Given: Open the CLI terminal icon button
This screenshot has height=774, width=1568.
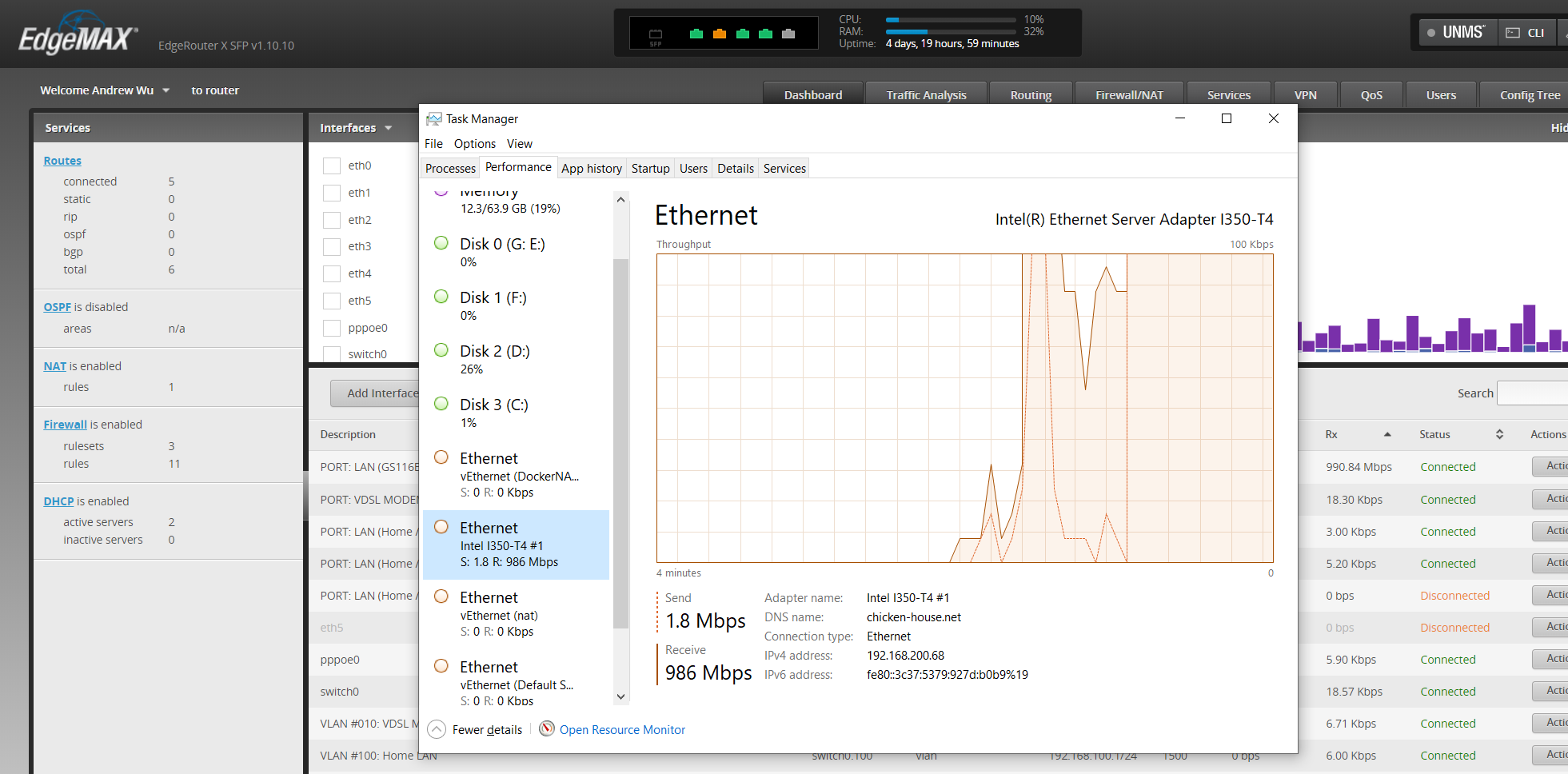Looking at the screenshot, I should pos(1525,33).
